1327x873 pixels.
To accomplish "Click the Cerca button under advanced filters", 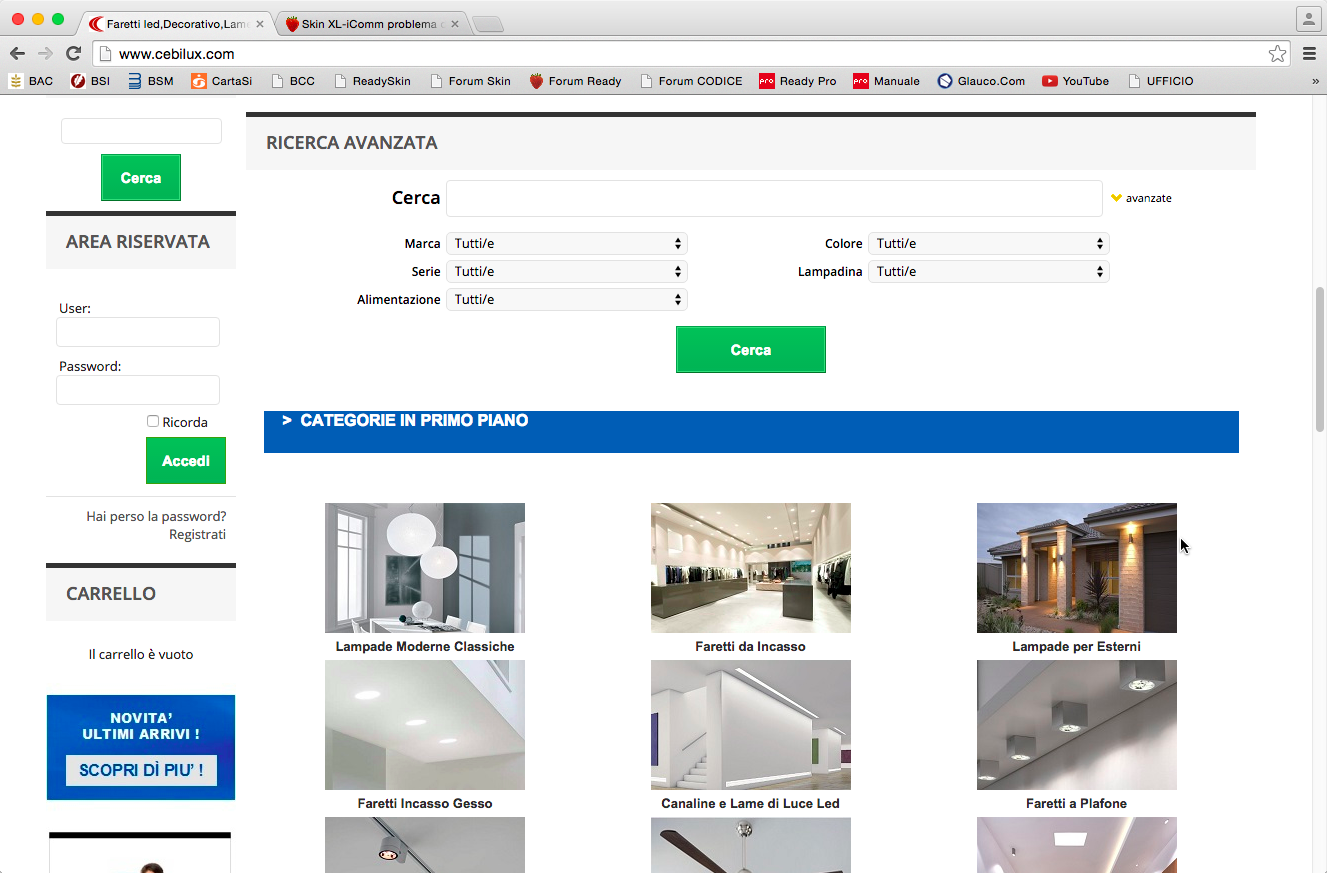I will pyautogui.click(x=751, y=350).
